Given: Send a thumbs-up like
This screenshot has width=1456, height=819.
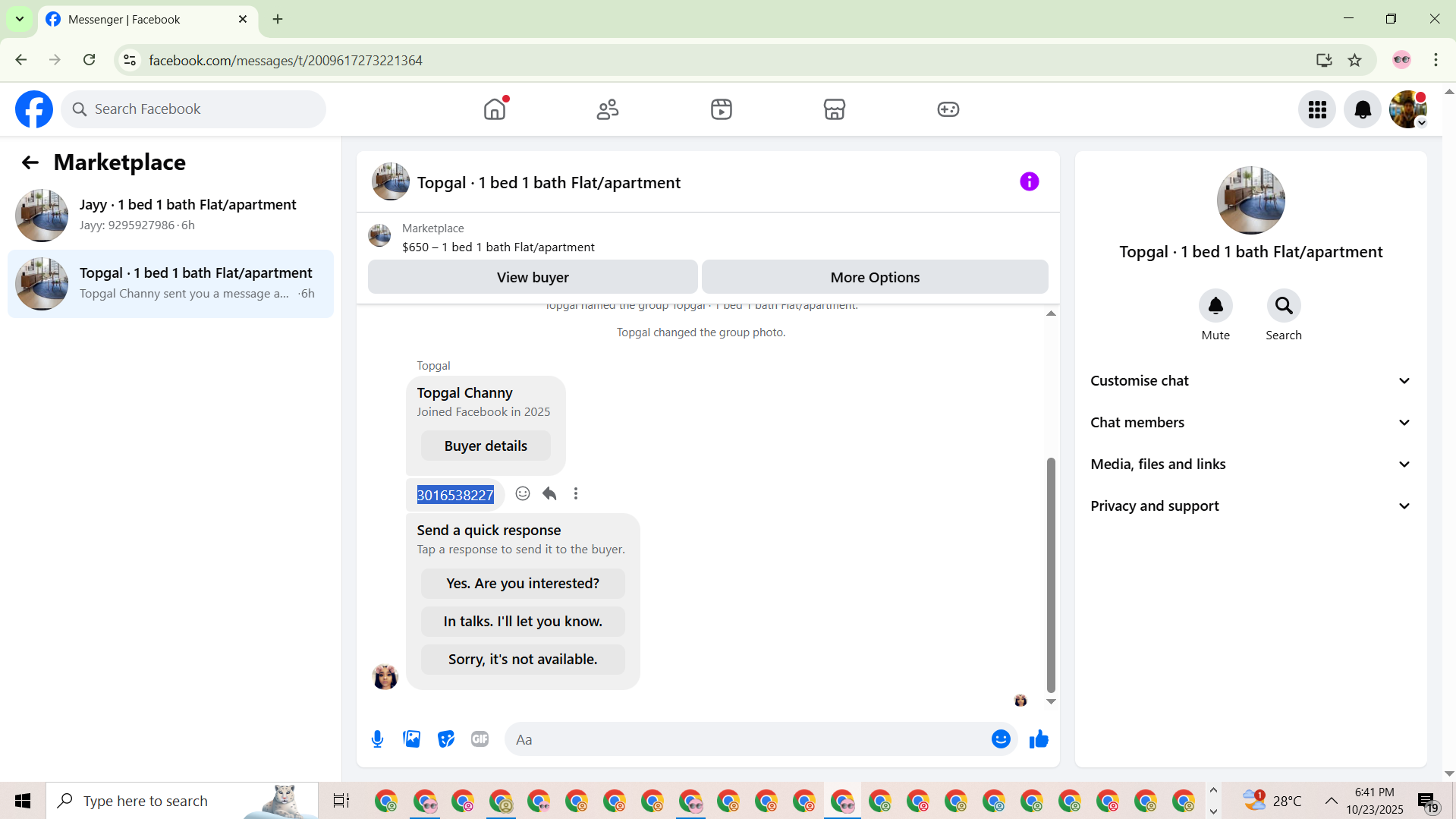Looking at the screenshot, I should point(1039,739).
